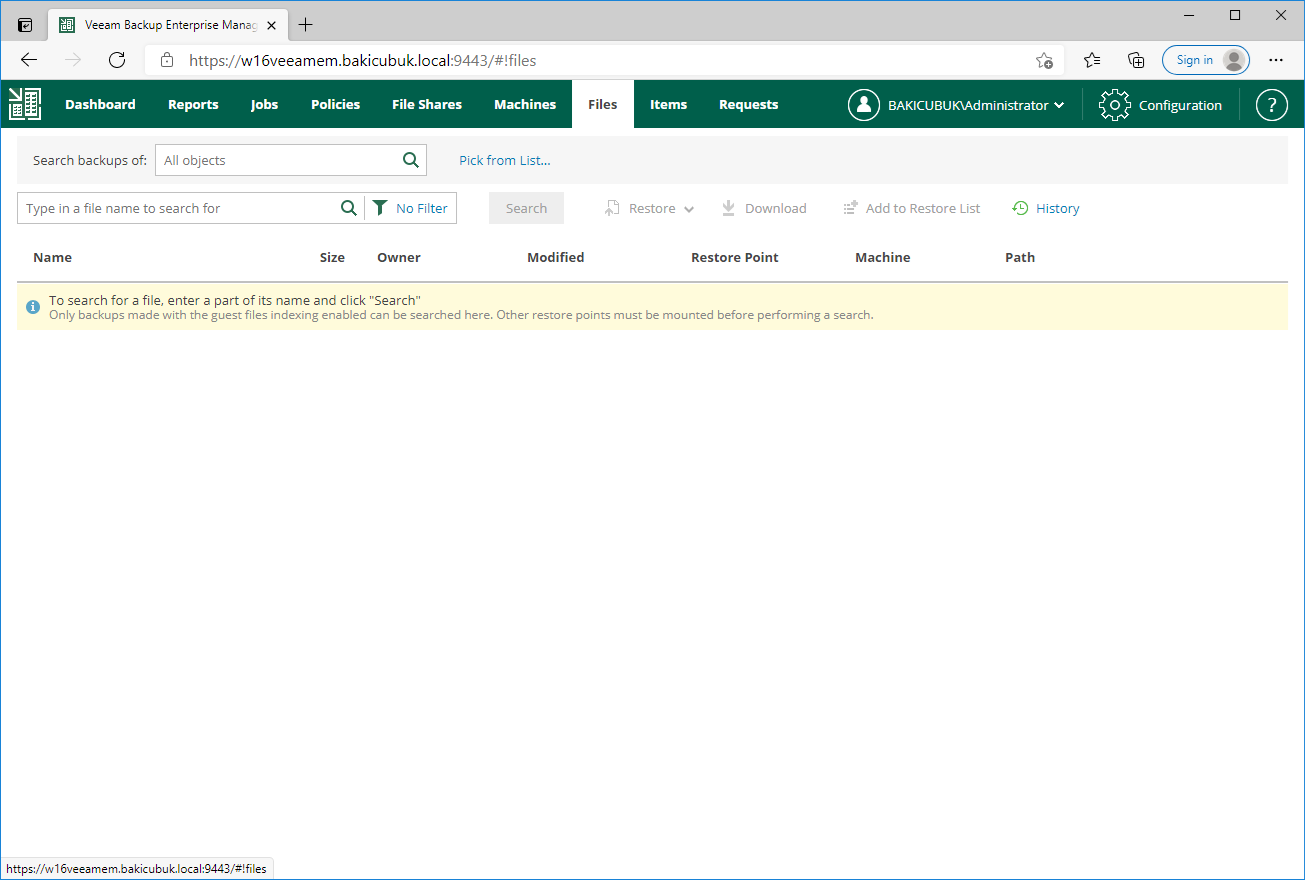Viewport: 1305px width, 880px height.
Task: Open the Reports tab
Action: [193, 104]
